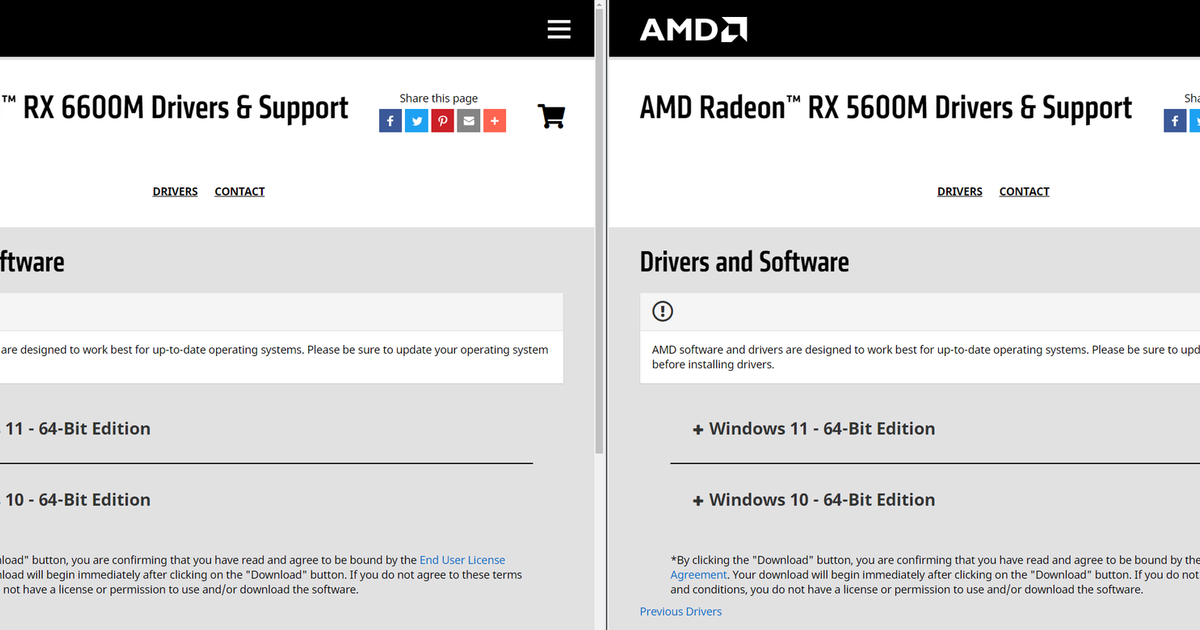Open the shopping cart icon

551,116
